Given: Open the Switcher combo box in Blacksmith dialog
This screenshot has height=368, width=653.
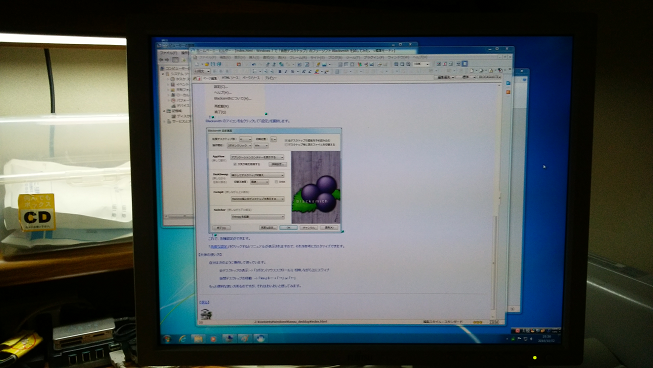Looking at the screenshot, I should [x=258, y=216].
